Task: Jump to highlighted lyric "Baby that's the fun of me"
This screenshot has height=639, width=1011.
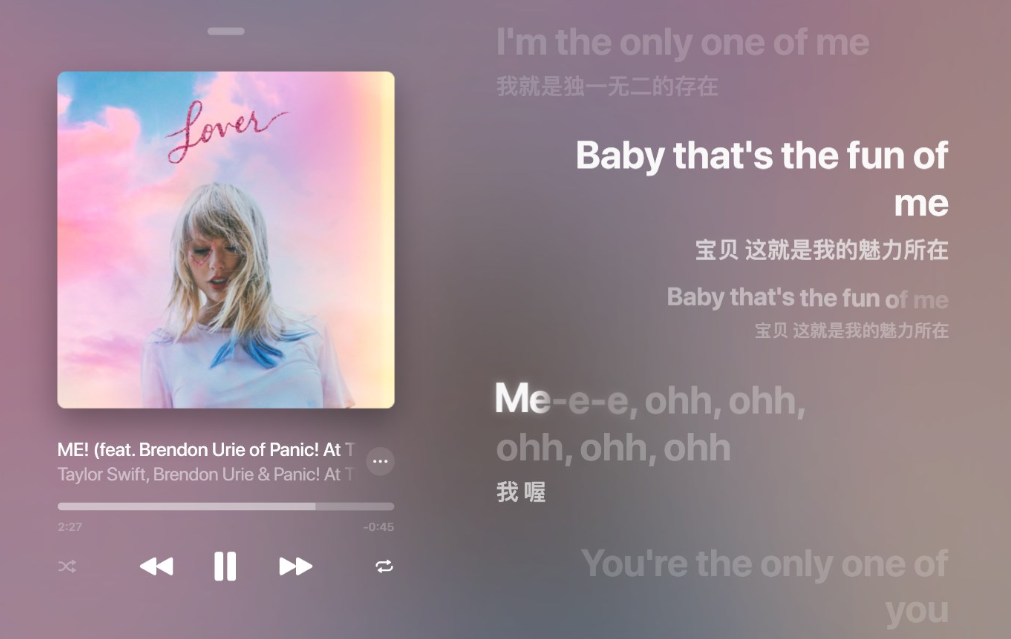Action: click(x=762, y=179)
